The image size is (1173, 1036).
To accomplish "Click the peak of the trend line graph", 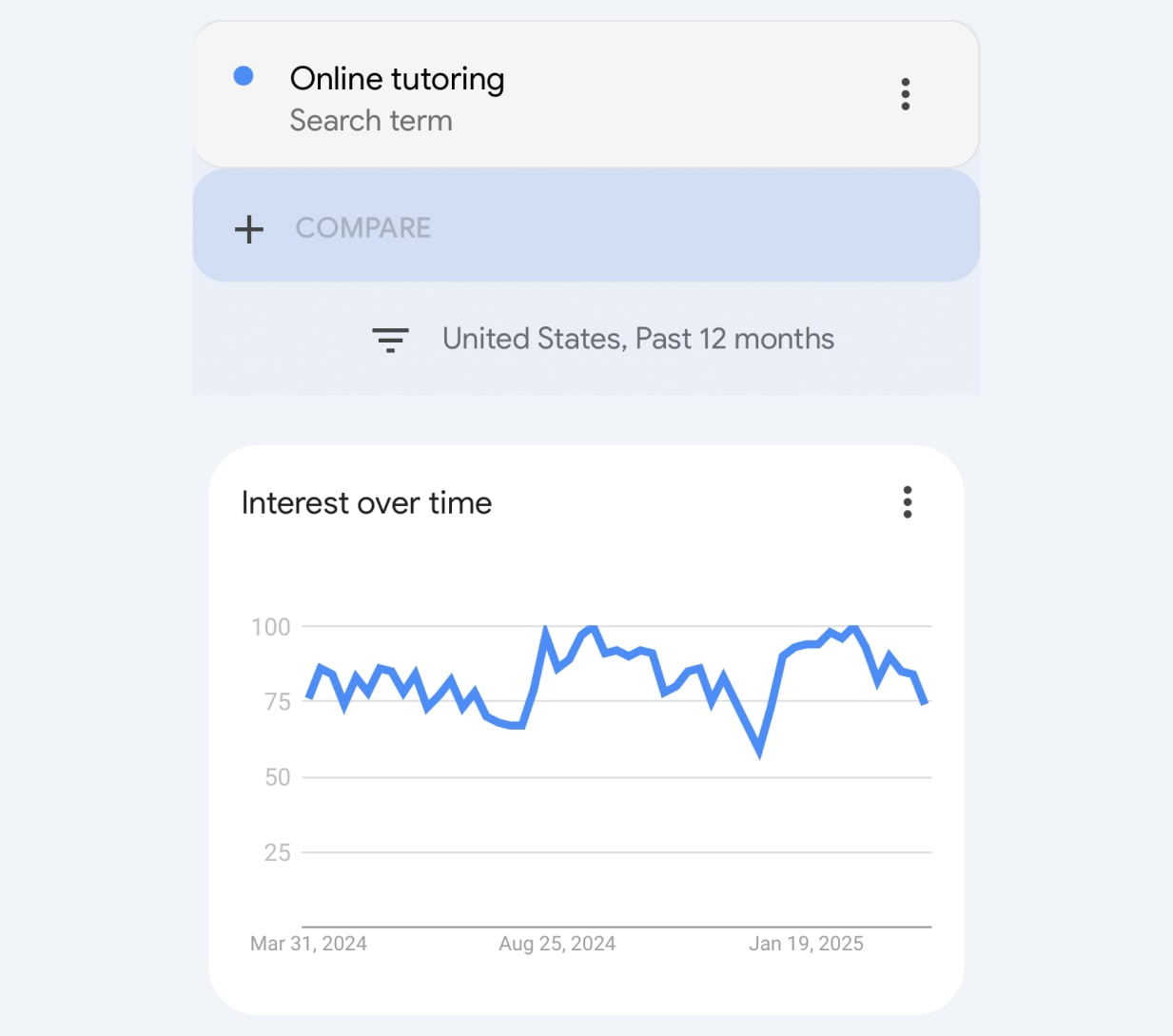I will click(x=547, y=628).
